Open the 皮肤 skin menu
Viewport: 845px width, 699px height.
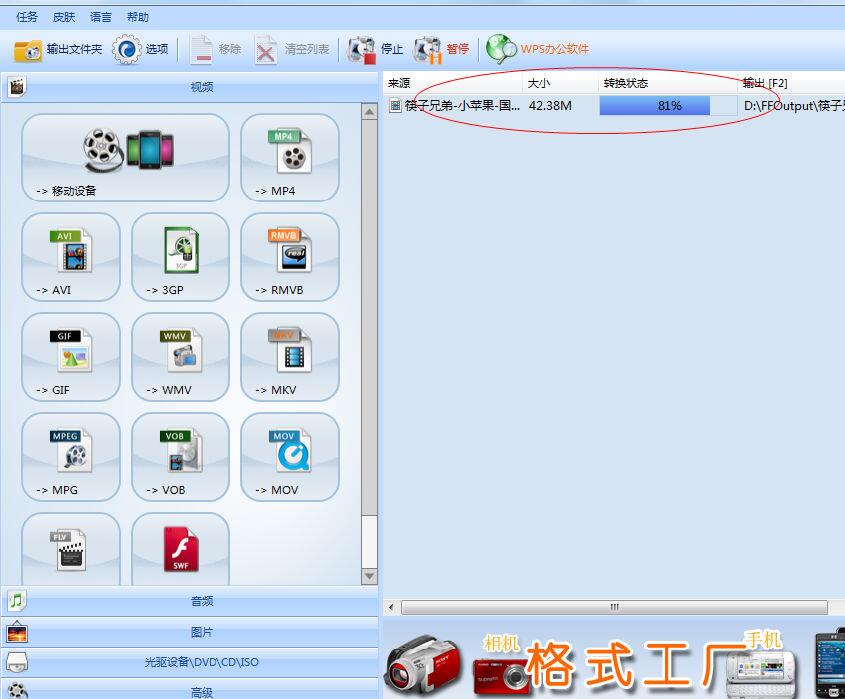point(64,17)
